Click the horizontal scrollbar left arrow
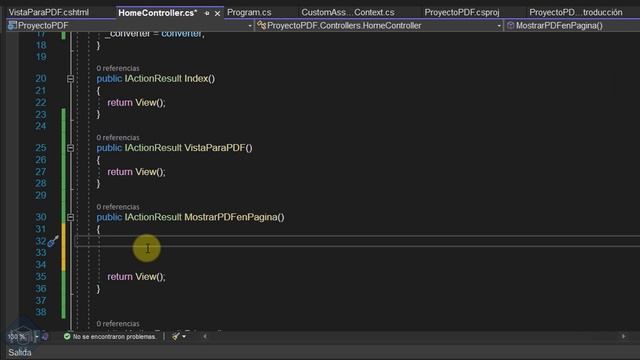The height and width of the screenshot is (360, 640). click(205, 336)
